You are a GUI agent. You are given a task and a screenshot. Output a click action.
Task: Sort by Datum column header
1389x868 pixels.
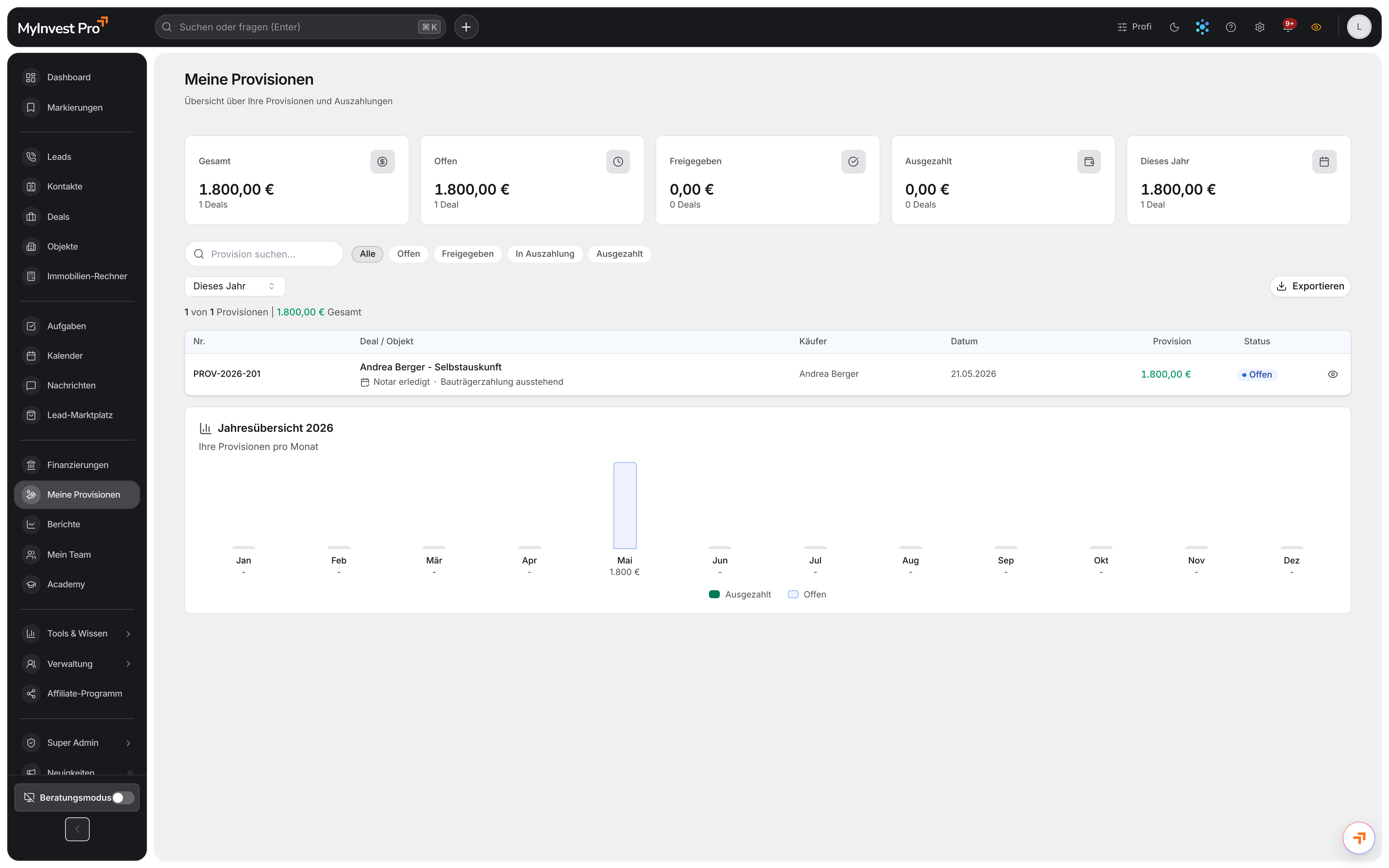(964, 341)
